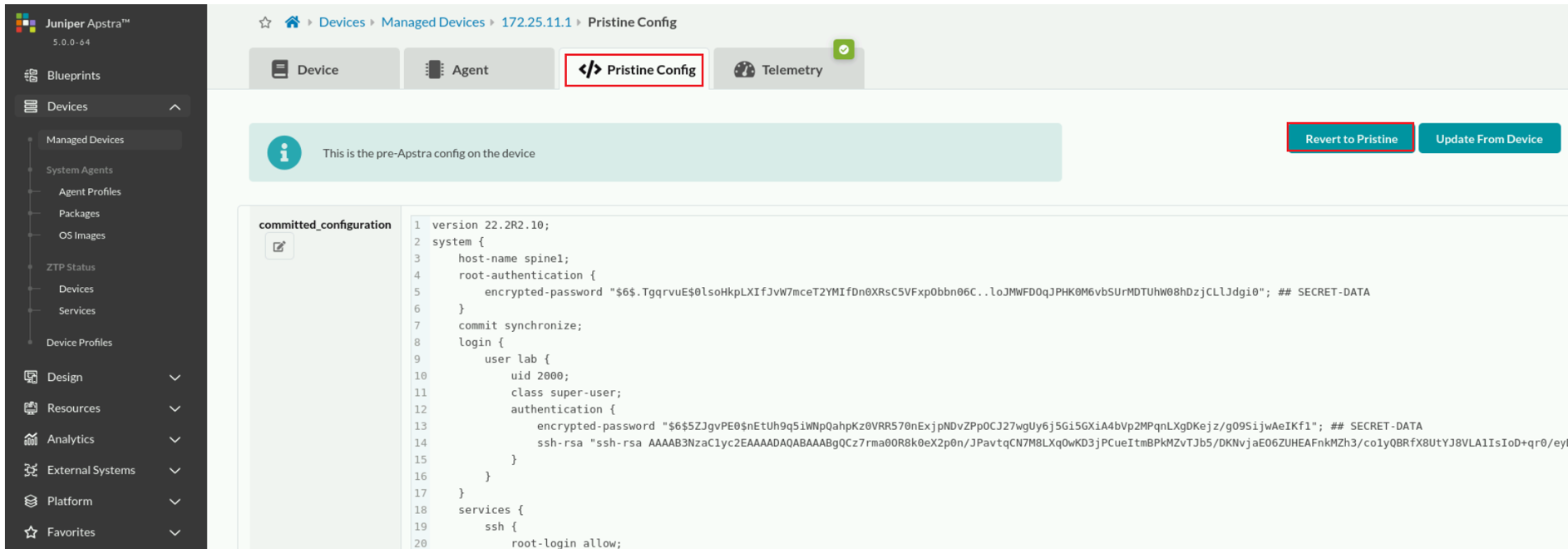Click the Platform sidebar icon

point(31,501)
